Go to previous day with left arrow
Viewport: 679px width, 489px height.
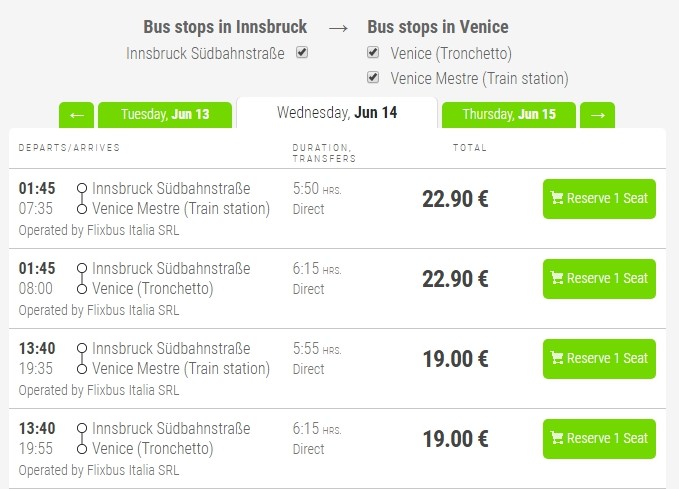[76, 115]
